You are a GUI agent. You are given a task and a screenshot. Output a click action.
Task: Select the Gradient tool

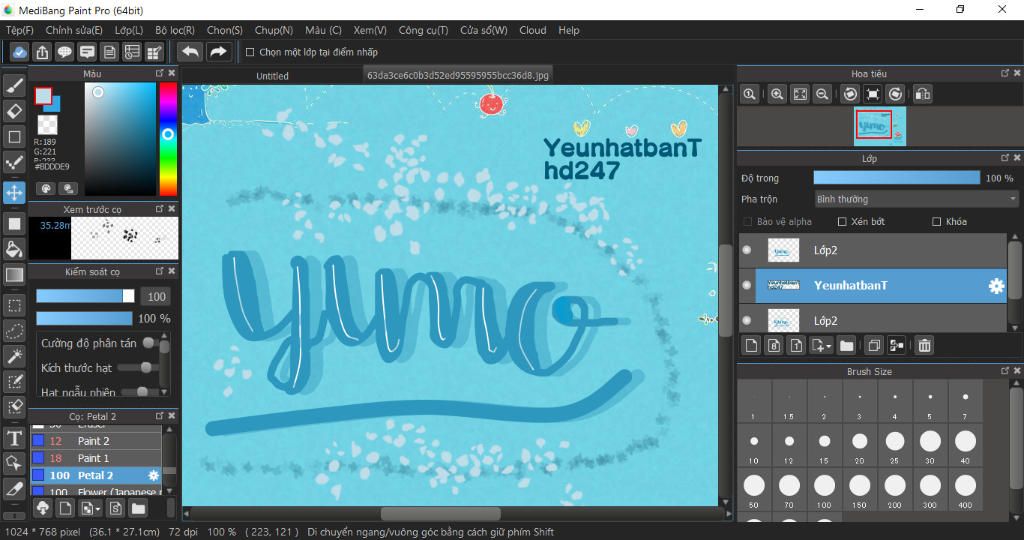tap(14, 275)
